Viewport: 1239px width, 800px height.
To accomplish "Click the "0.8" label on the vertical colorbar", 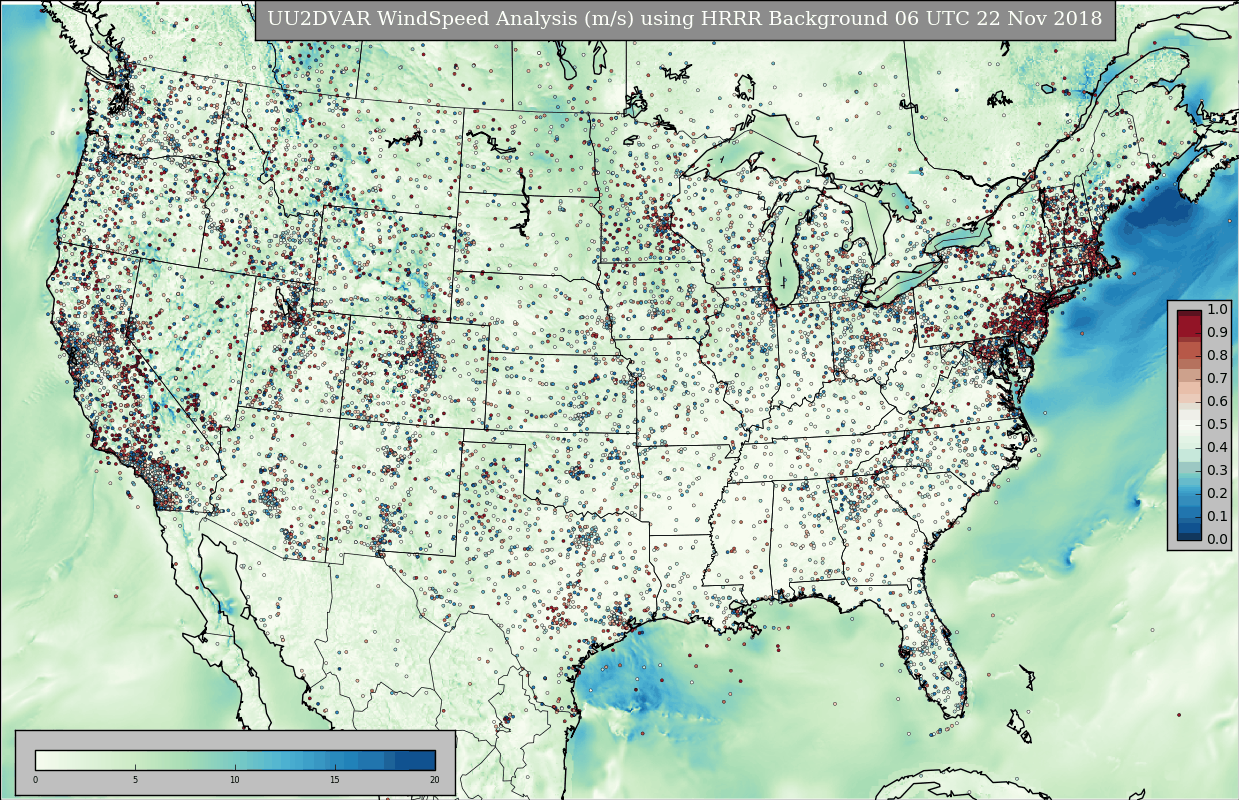I will 1217,356.
